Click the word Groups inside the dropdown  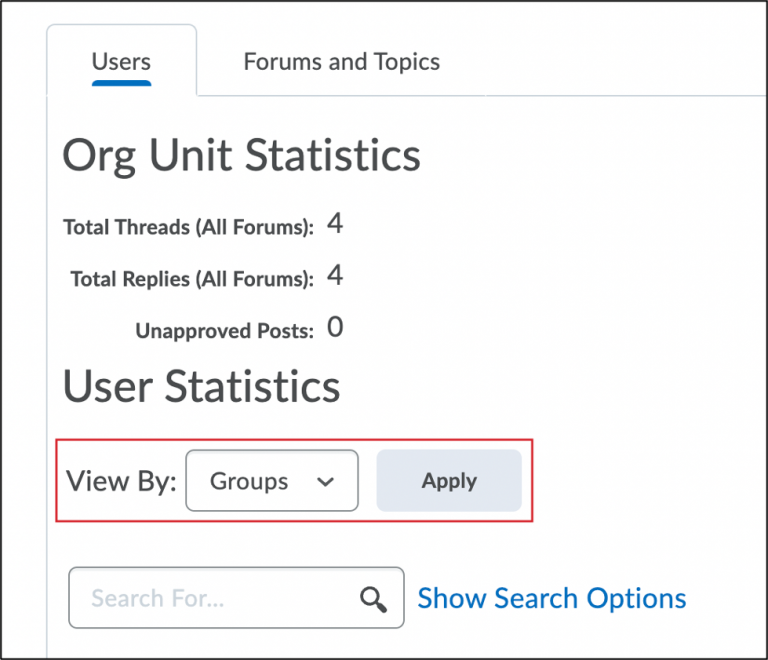pos(249,481)
